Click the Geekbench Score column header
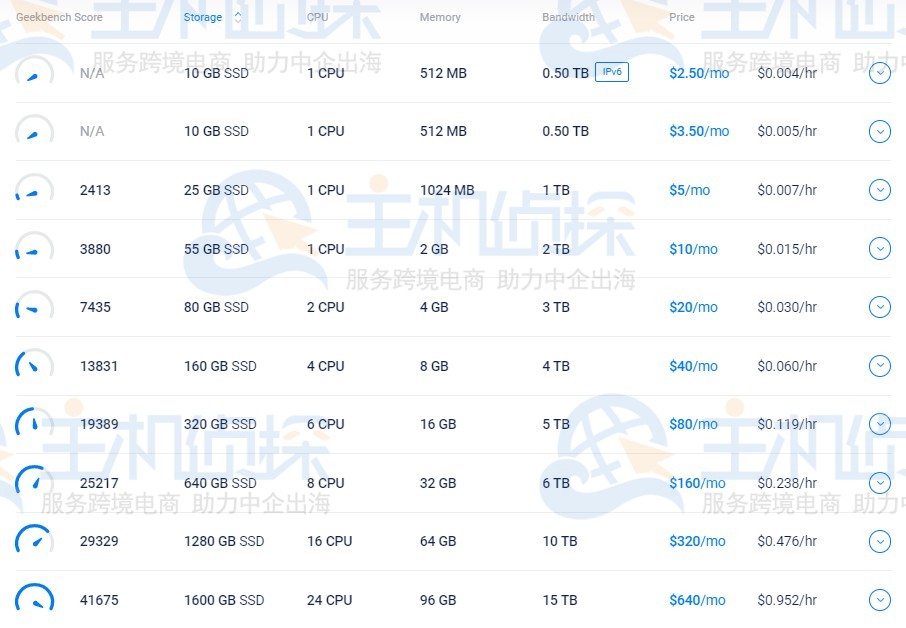The height and width of the screenshot is (628, 906). click(x=60, y=17)
